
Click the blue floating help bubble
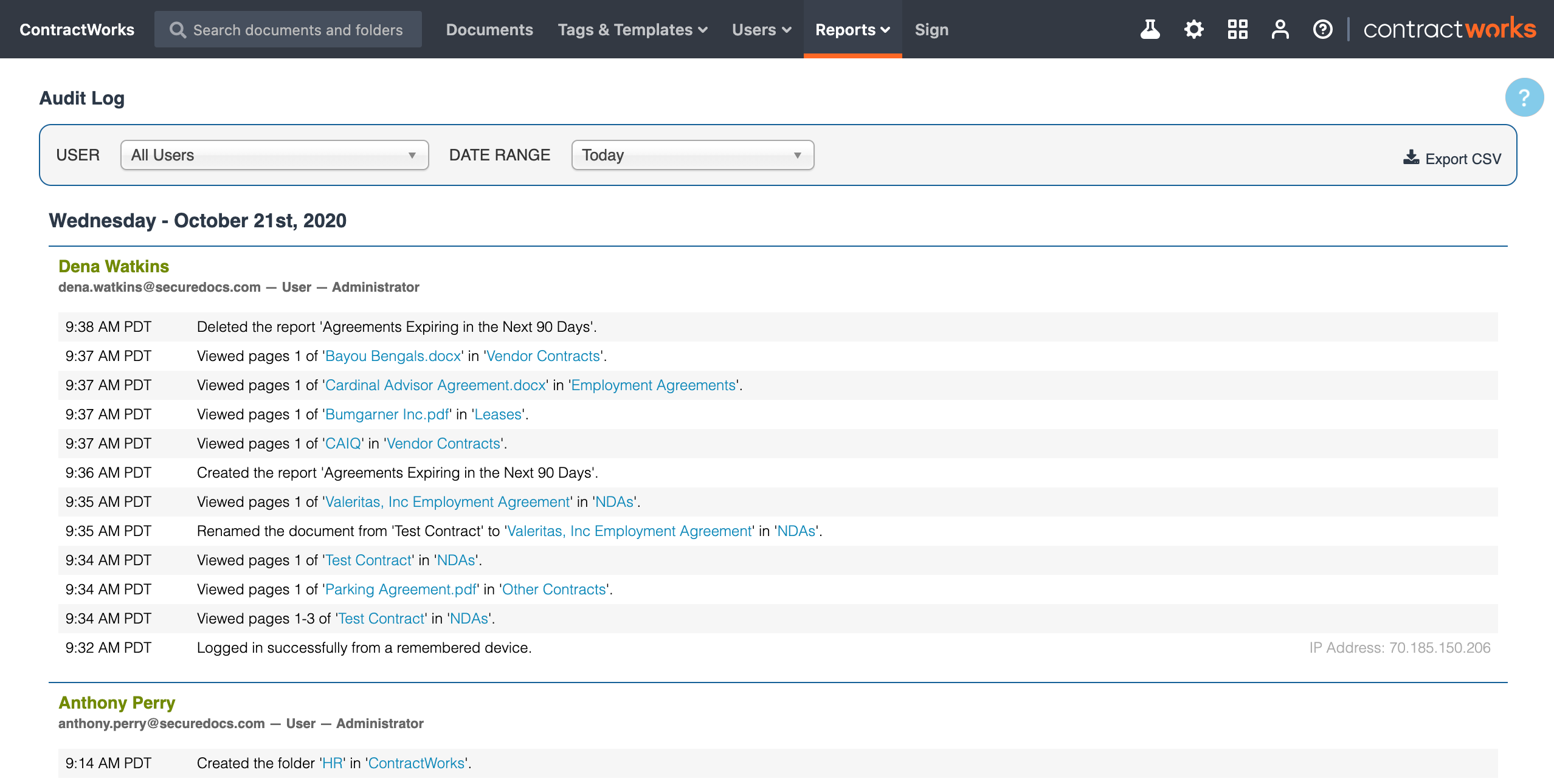pos(1524,97)
